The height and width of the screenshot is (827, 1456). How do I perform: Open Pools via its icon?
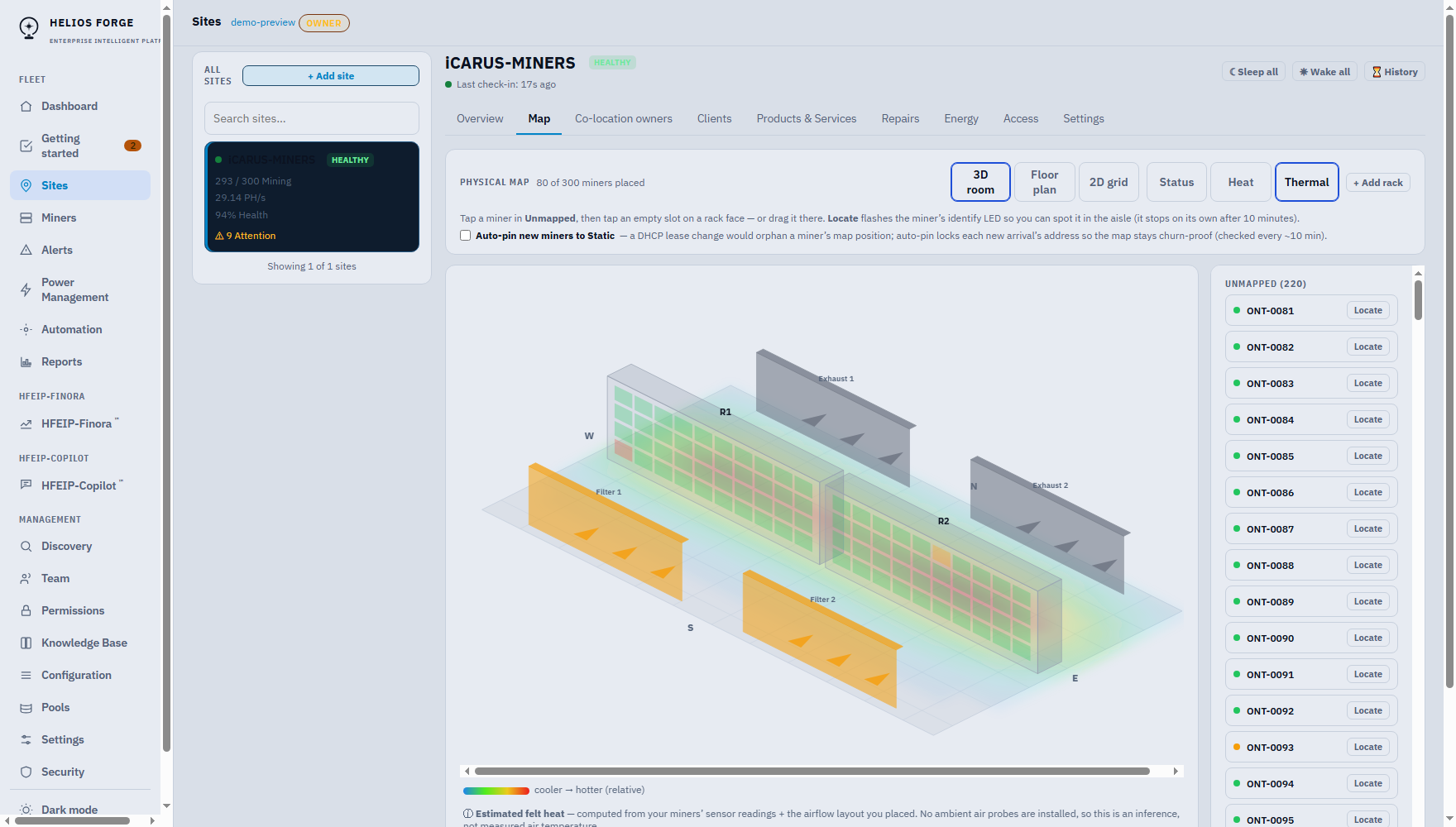click(26, 707)
